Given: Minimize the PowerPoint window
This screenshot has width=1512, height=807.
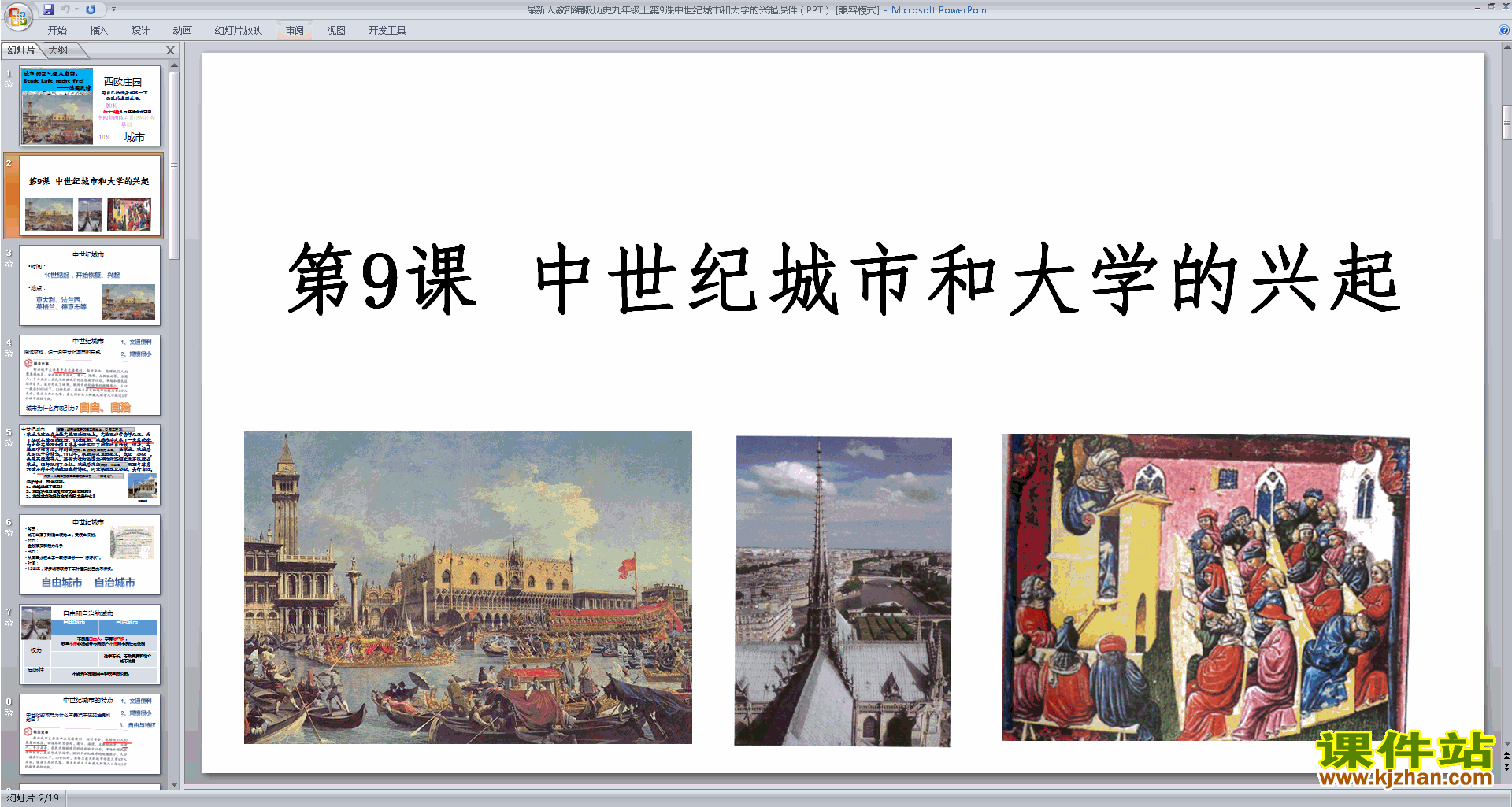Looking at the screenshot, I should click(1477, 7).
